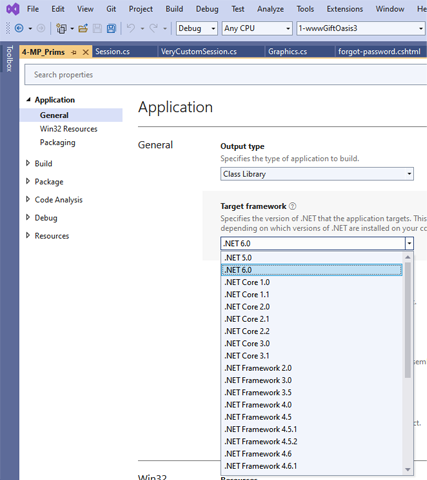This screenshot has height=480, width=427.
Task: Click the navigate forward arrow icon
Action: [41, 28]
